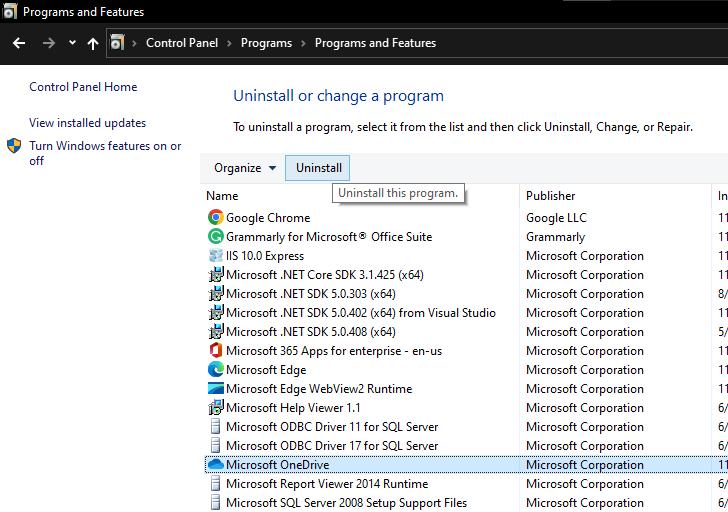Click Microsoft Corporation publisher in OneDrive row

[585, 465]
